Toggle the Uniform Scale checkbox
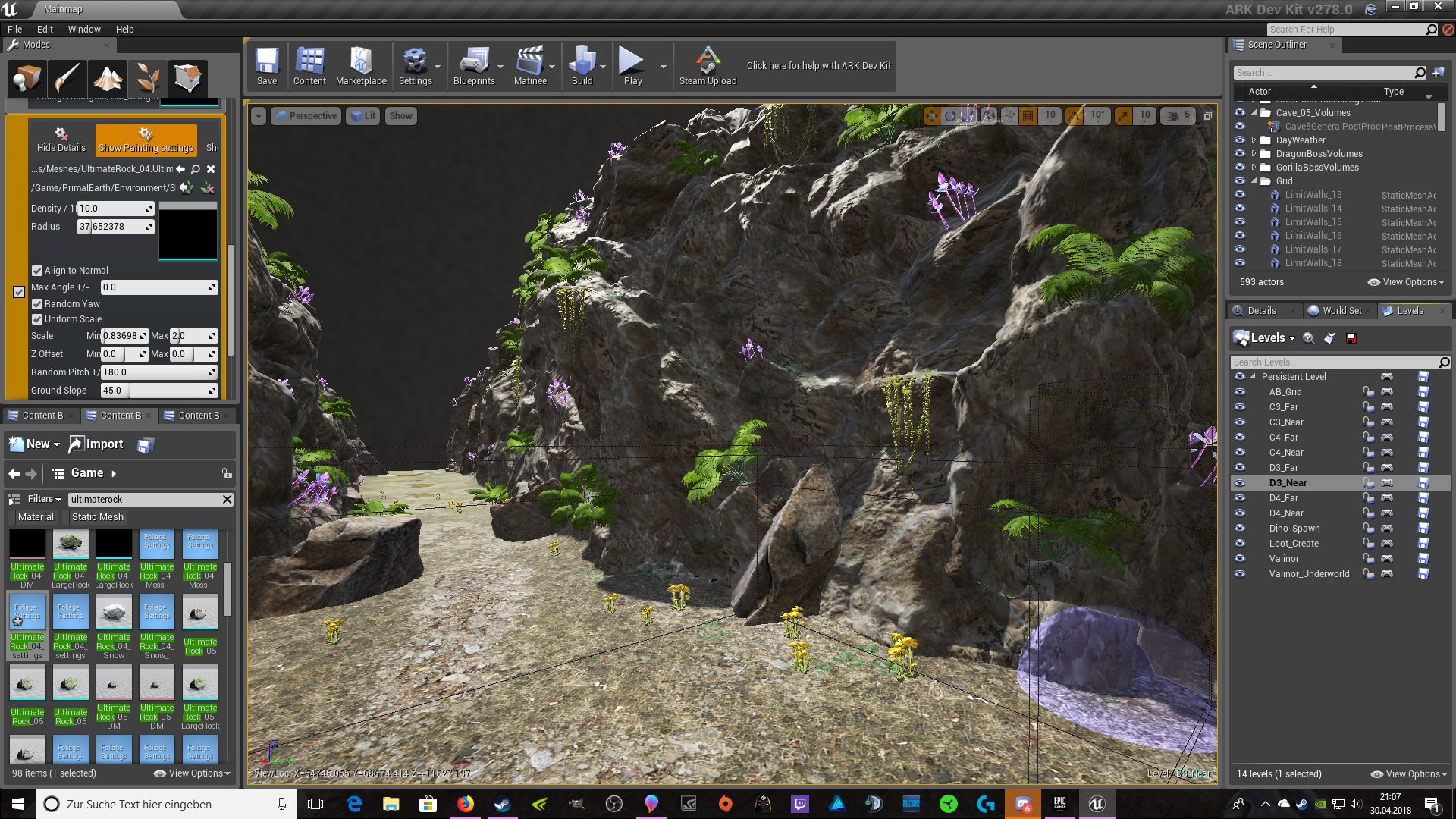 pos(37,319)
